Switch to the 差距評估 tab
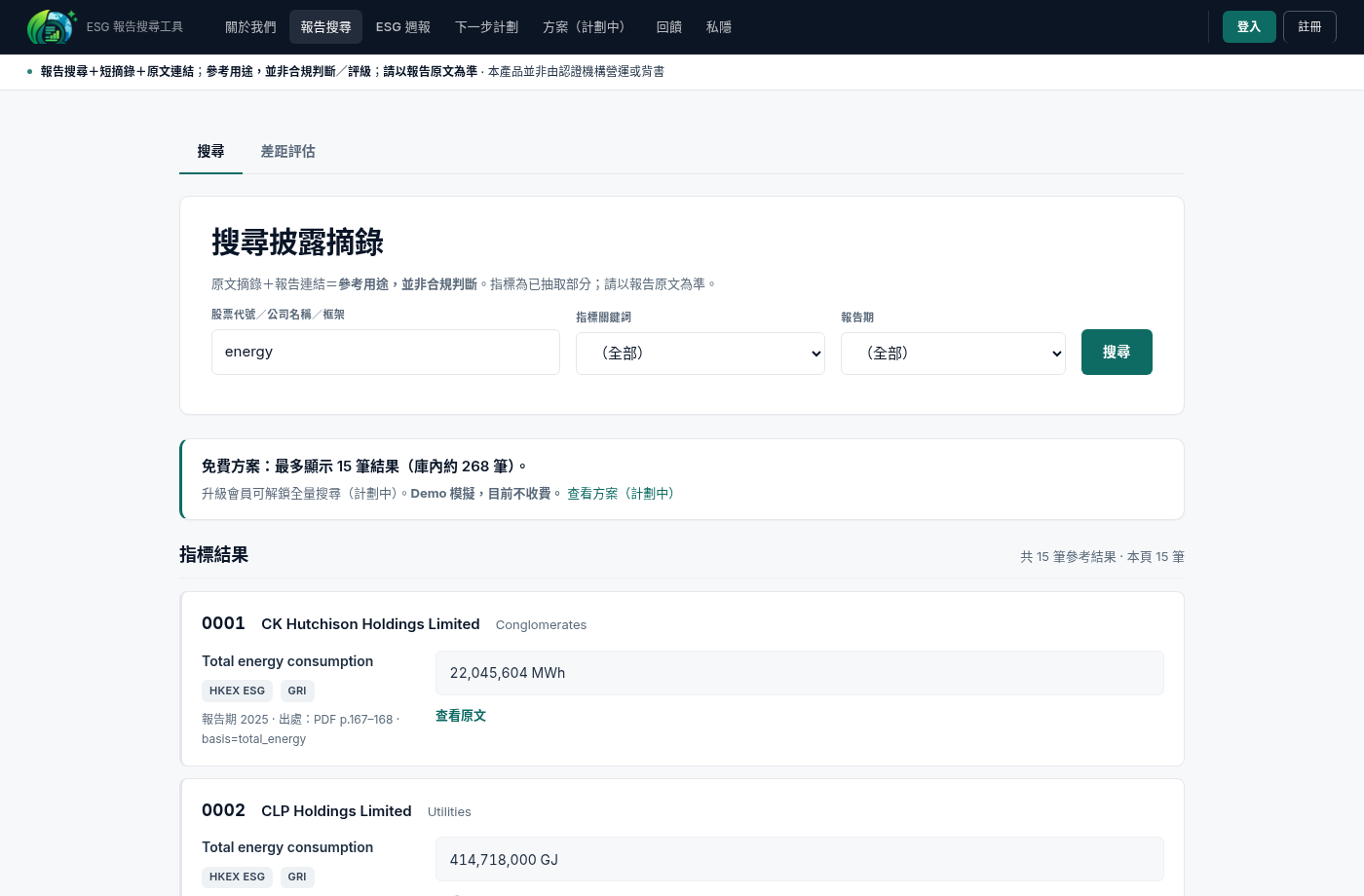 click(287, 152)
